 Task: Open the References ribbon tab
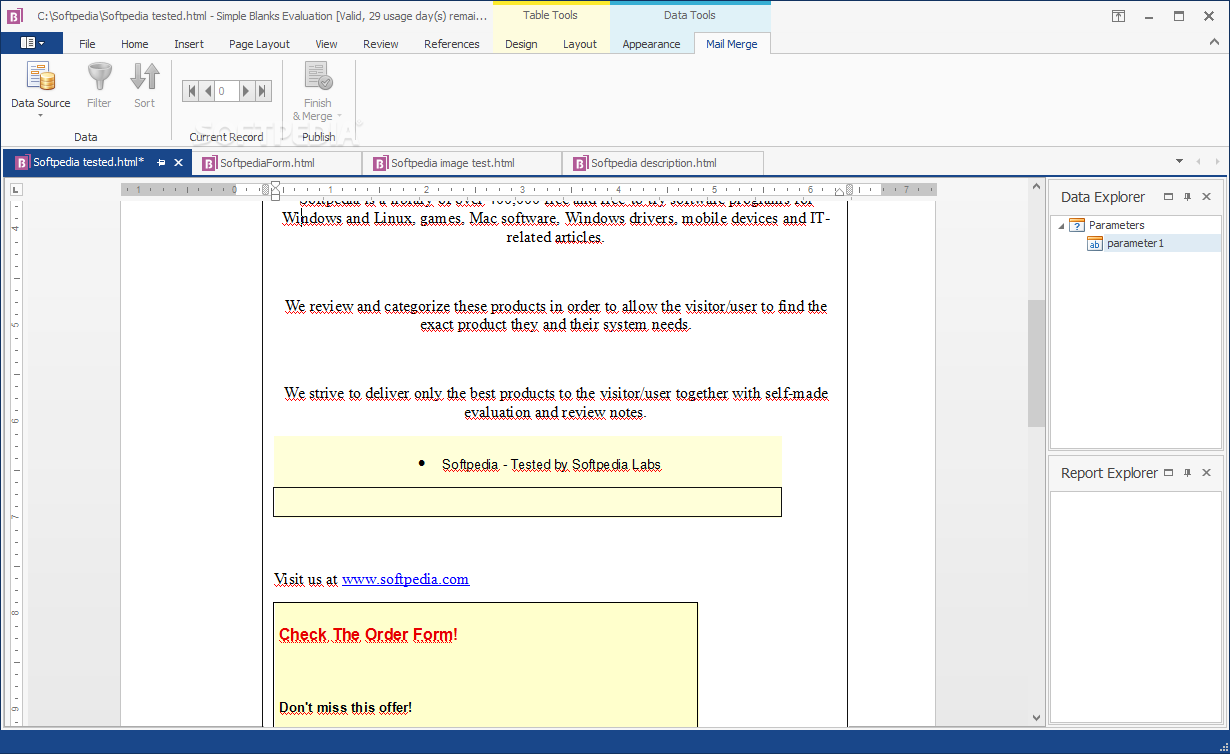click(452, 44)
